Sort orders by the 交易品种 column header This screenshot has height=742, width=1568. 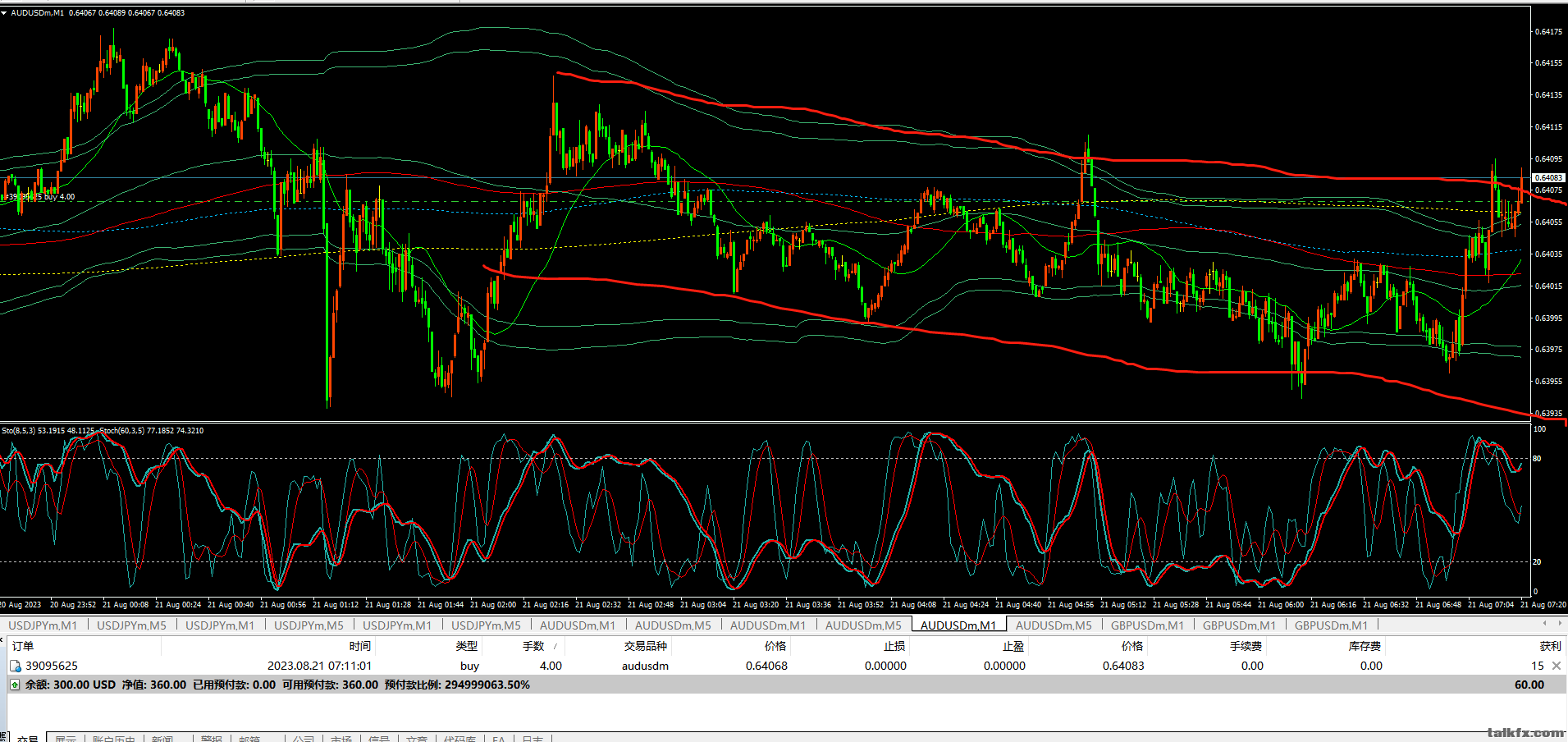pyautogui.click(x=645, y=646)
